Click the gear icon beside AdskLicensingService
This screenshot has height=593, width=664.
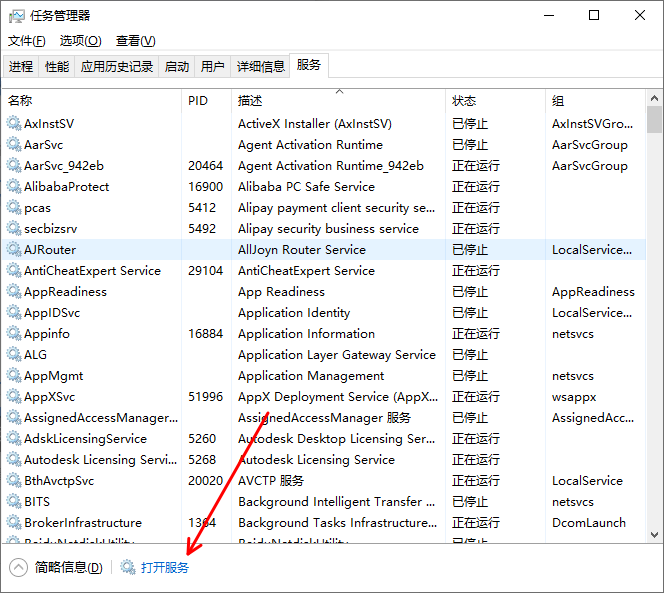14,439
